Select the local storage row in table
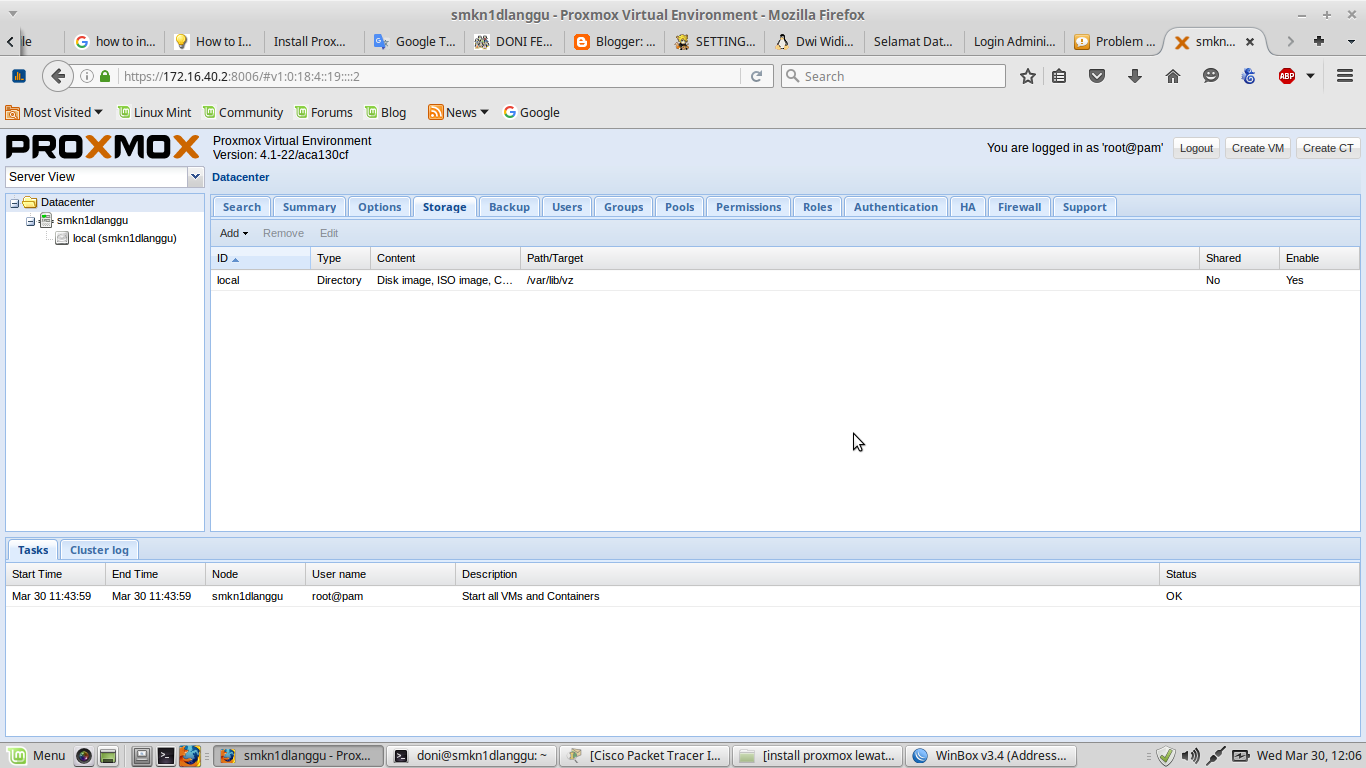Image resolution: width=1366 pixels, height=768 pixels. click(785, 280)
